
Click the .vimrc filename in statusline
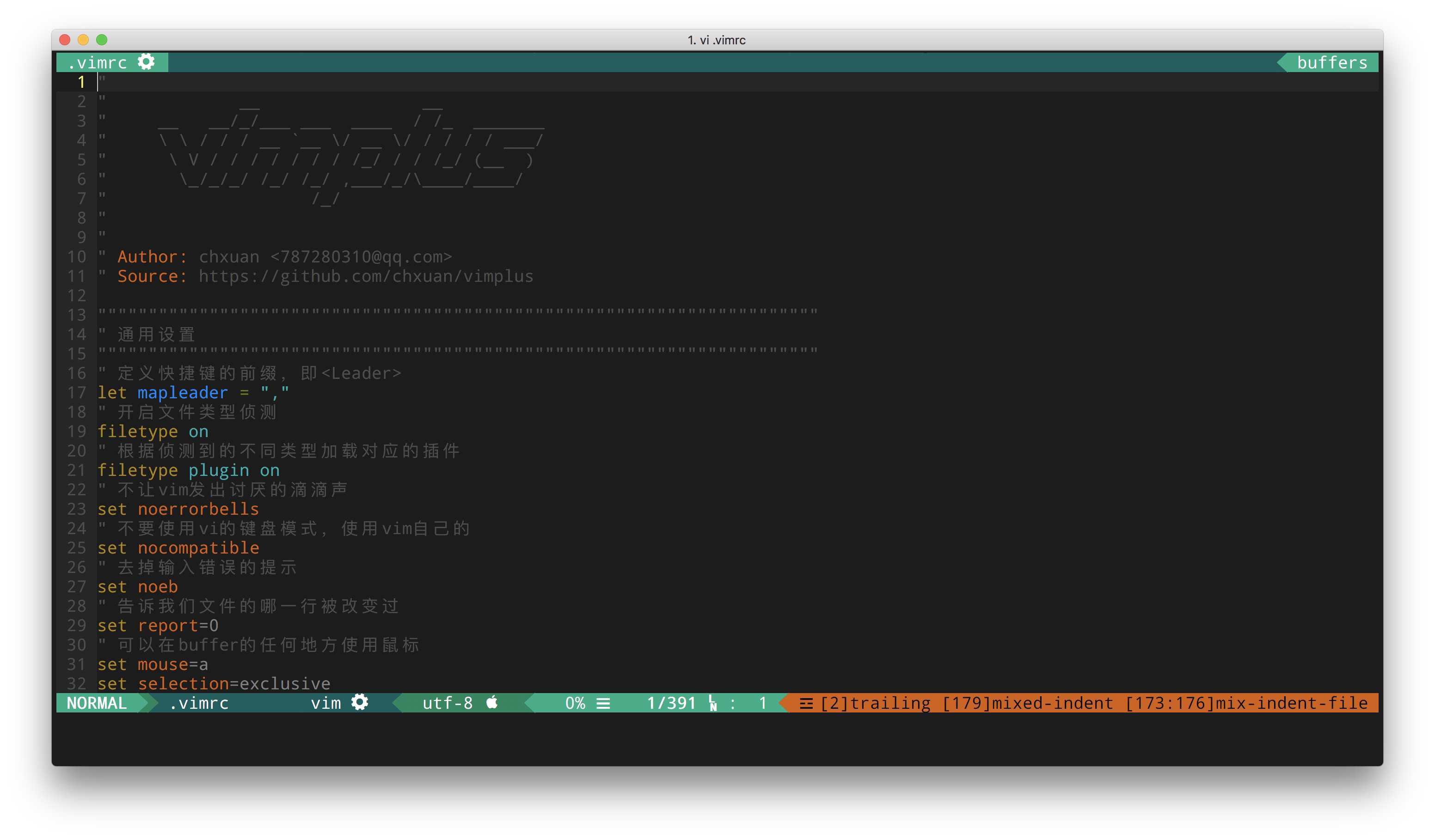click(x=199, y=703)
